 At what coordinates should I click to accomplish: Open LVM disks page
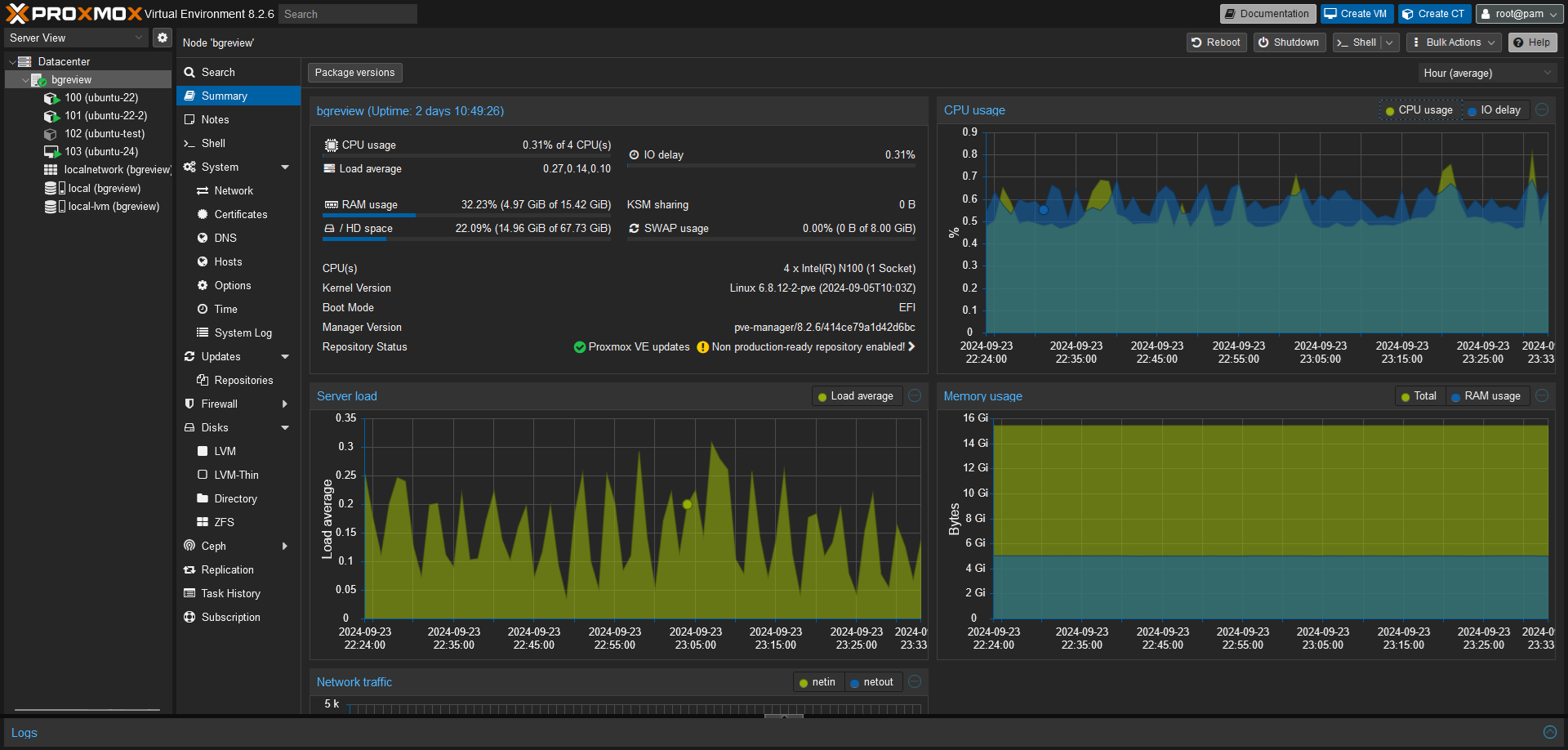[x=238, y=451]
